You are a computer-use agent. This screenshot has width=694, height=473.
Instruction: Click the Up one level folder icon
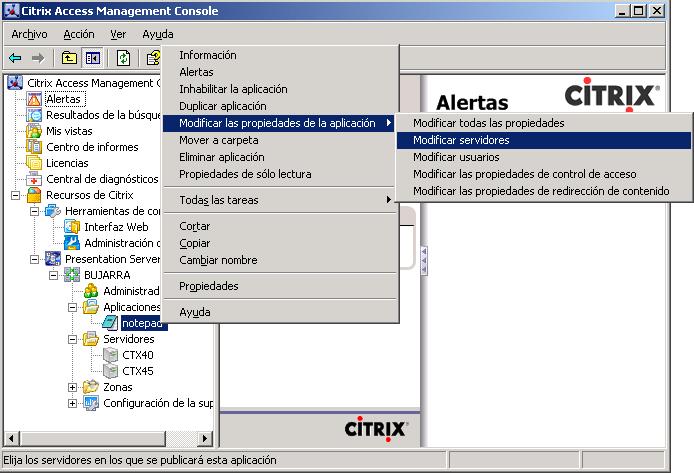coord(69,58)
